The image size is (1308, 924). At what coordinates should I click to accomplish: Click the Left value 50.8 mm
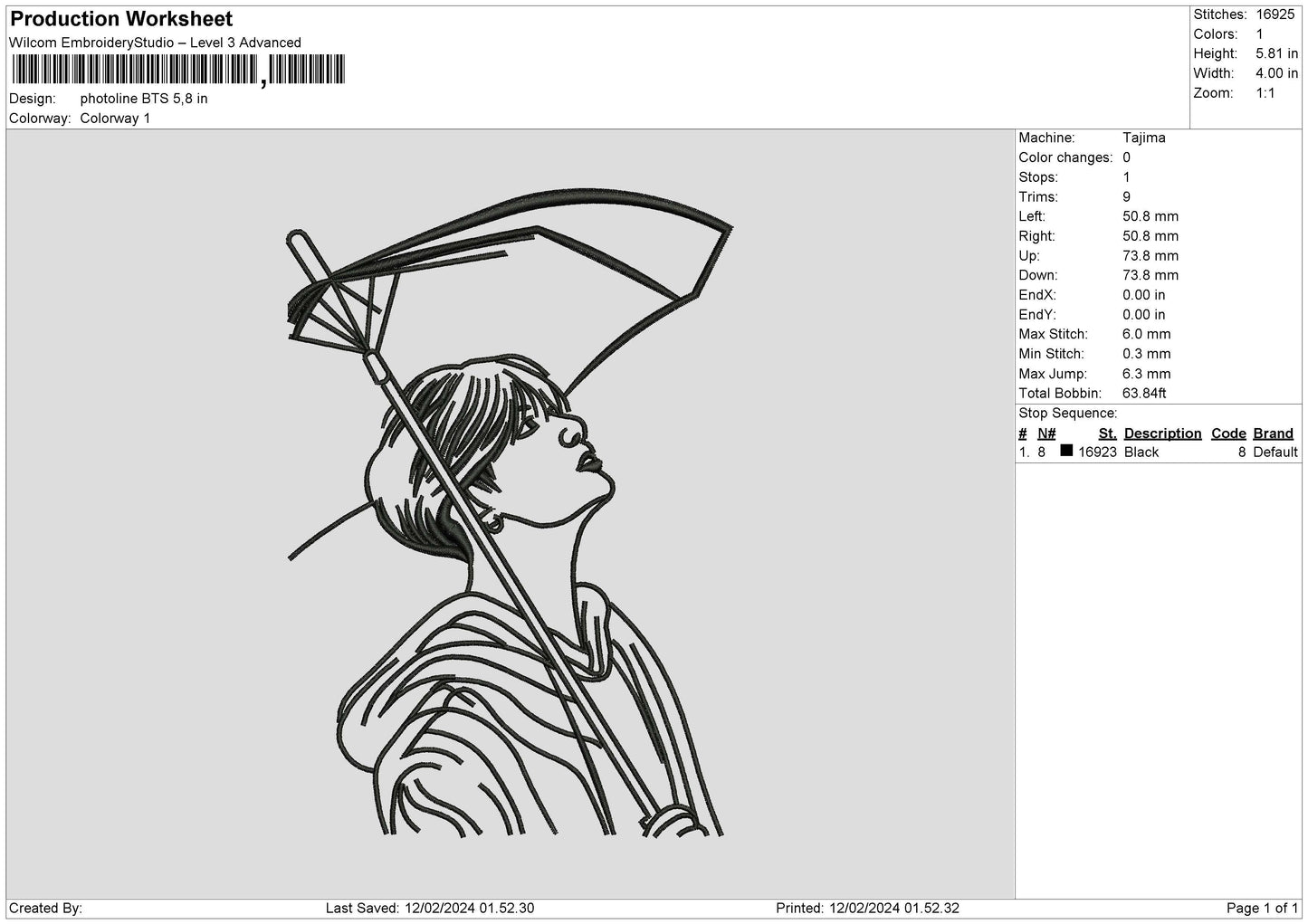pos(1150,216)
